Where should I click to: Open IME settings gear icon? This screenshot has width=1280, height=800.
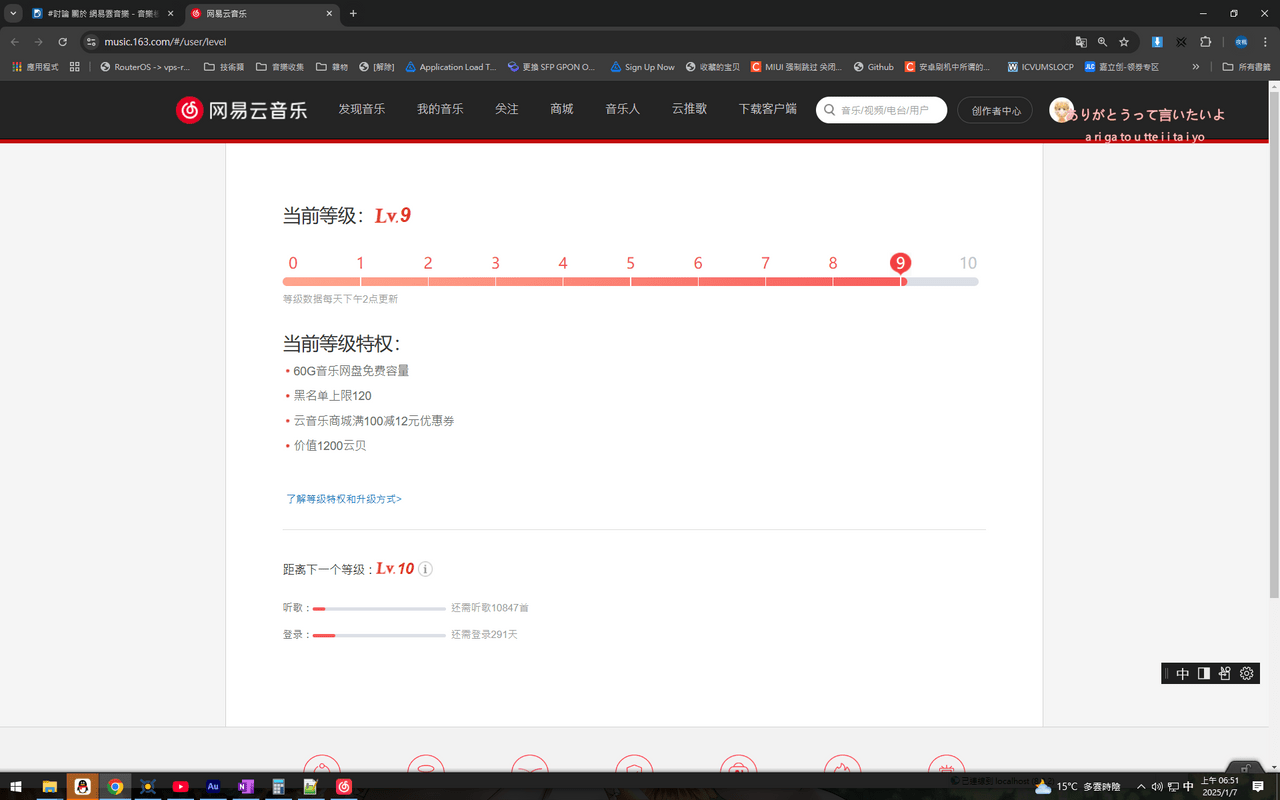tap(1246, 674)
